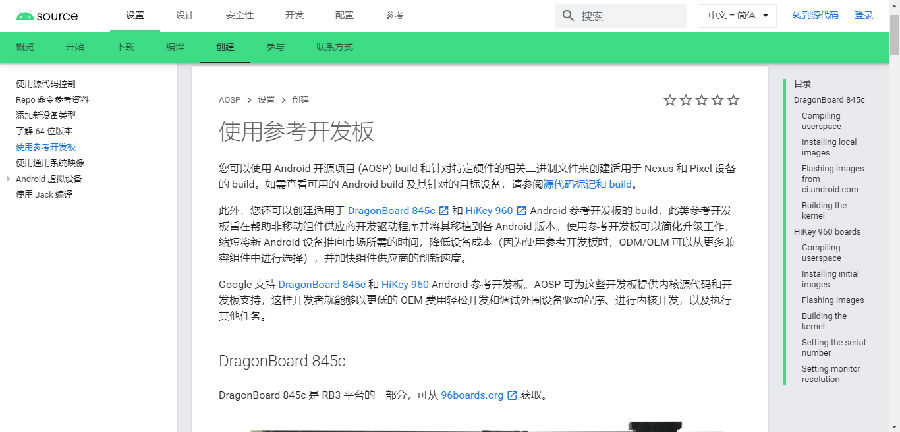Select 联系方式 in the green sub-navigation
Viewport: 900px width, 432px height.
pyautogui.click(x=335, y=47)
